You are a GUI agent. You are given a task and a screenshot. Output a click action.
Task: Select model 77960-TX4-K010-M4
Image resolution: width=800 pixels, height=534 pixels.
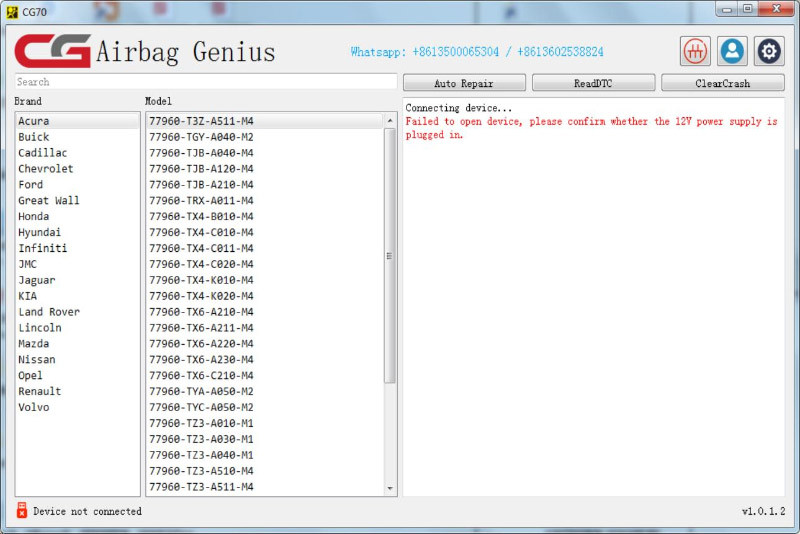pyautogui.click(x=265, y=280)
